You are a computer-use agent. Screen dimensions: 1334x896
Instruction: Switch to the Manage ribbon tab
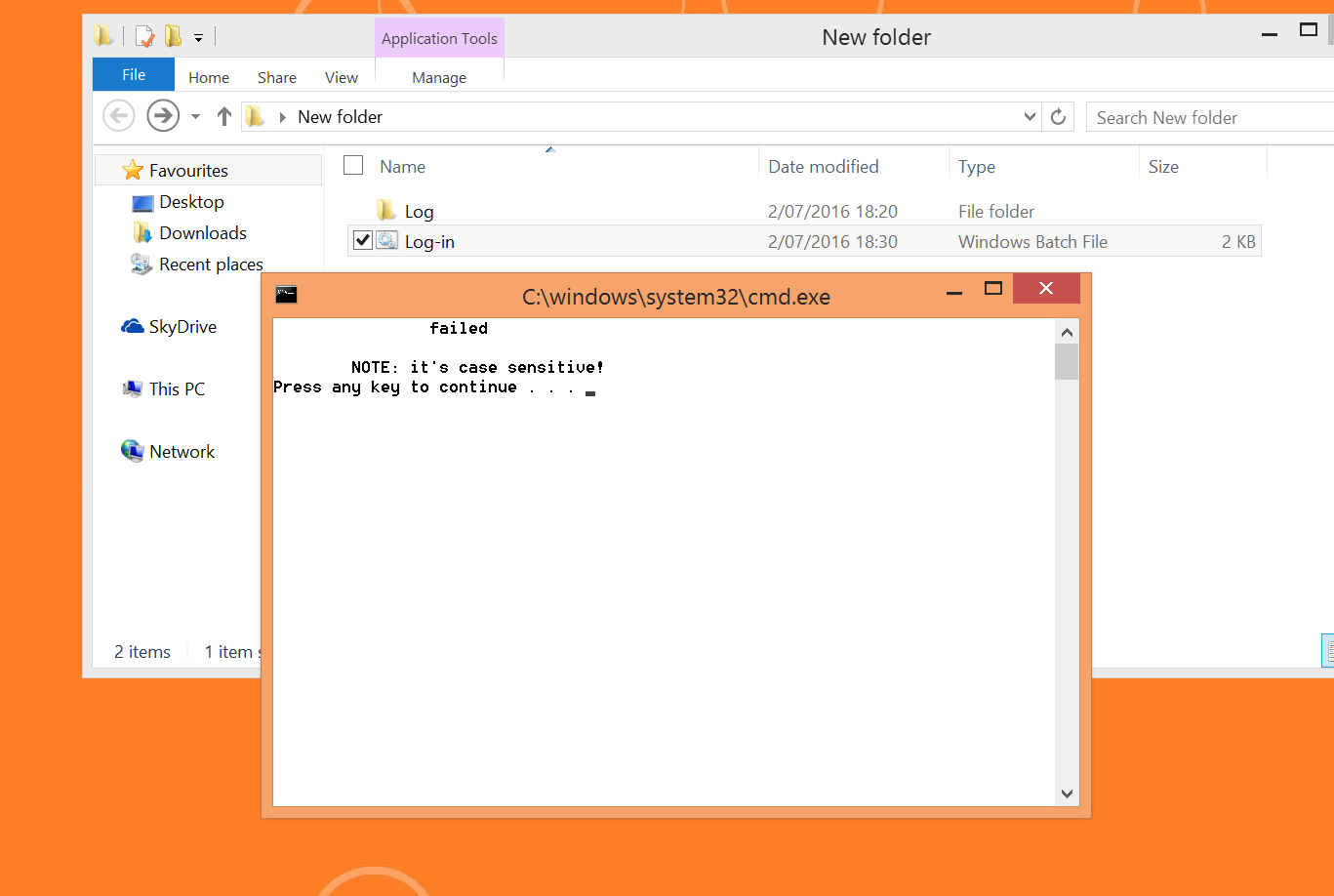click(x=439, y=77)
